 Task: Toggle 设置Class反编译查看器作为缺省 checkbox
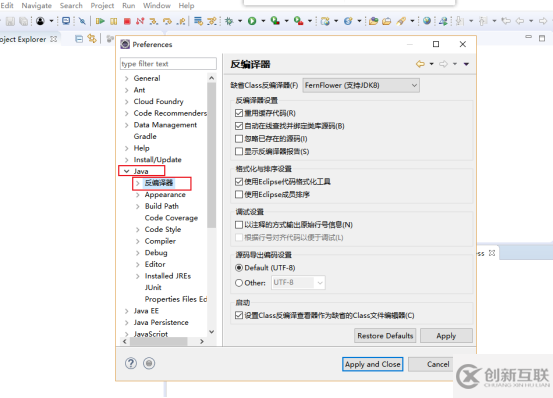point(239,315)
